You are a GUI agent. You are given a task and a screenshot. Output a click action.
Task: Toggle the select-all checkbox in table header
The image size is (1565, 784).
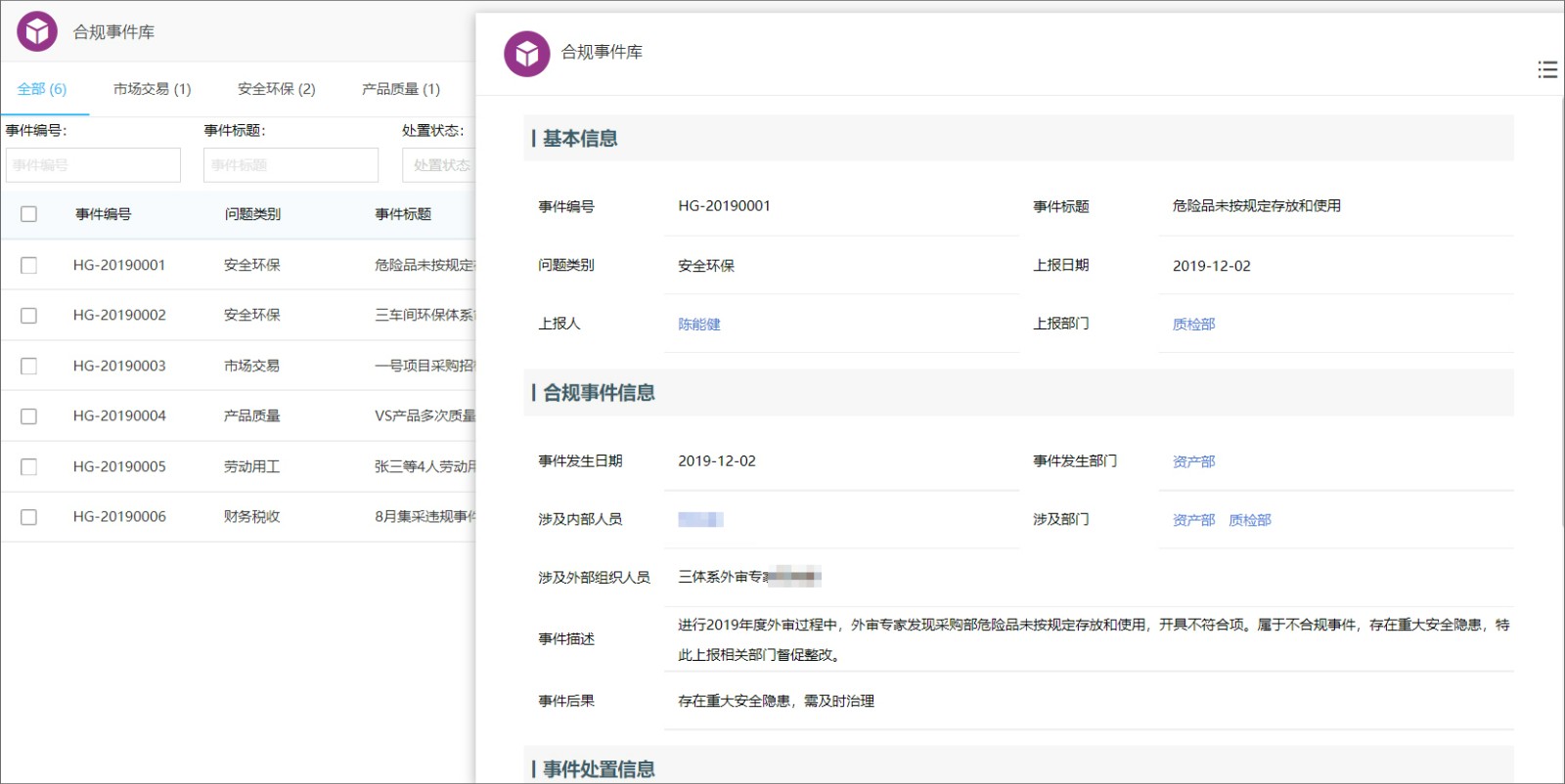pos(29,214)
